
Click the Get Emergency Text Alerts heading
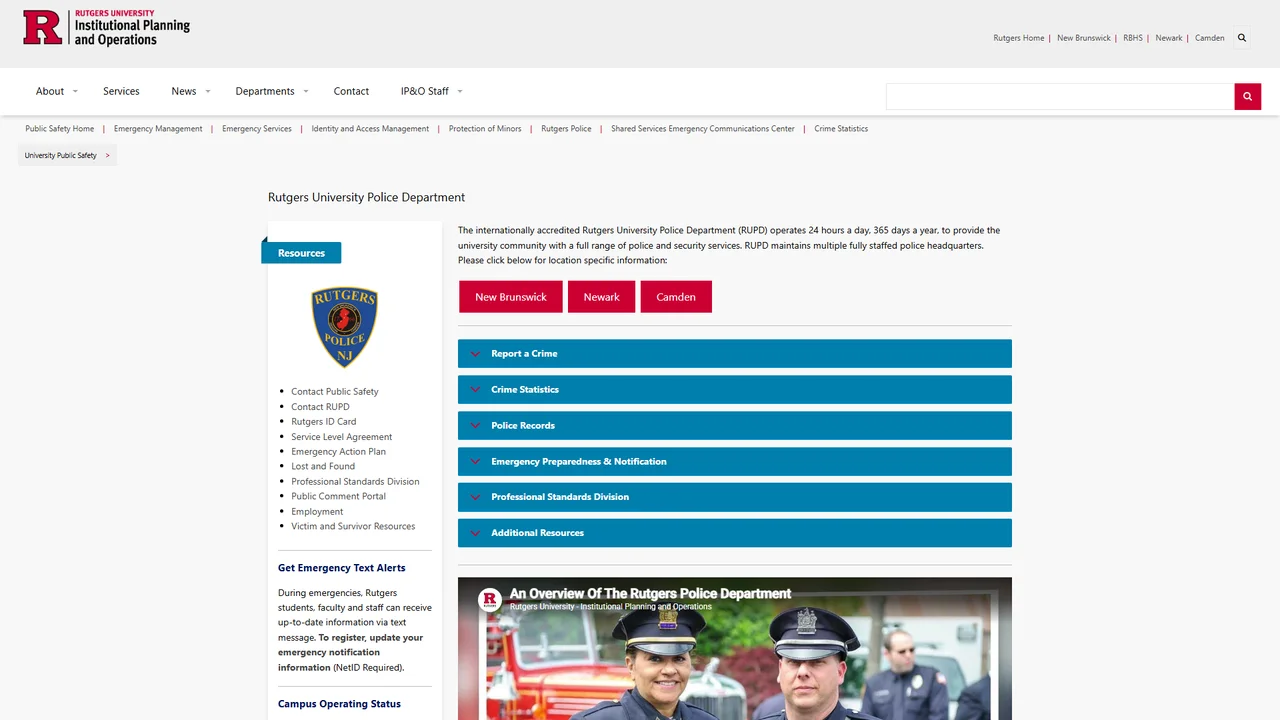(x=342, y=568)
